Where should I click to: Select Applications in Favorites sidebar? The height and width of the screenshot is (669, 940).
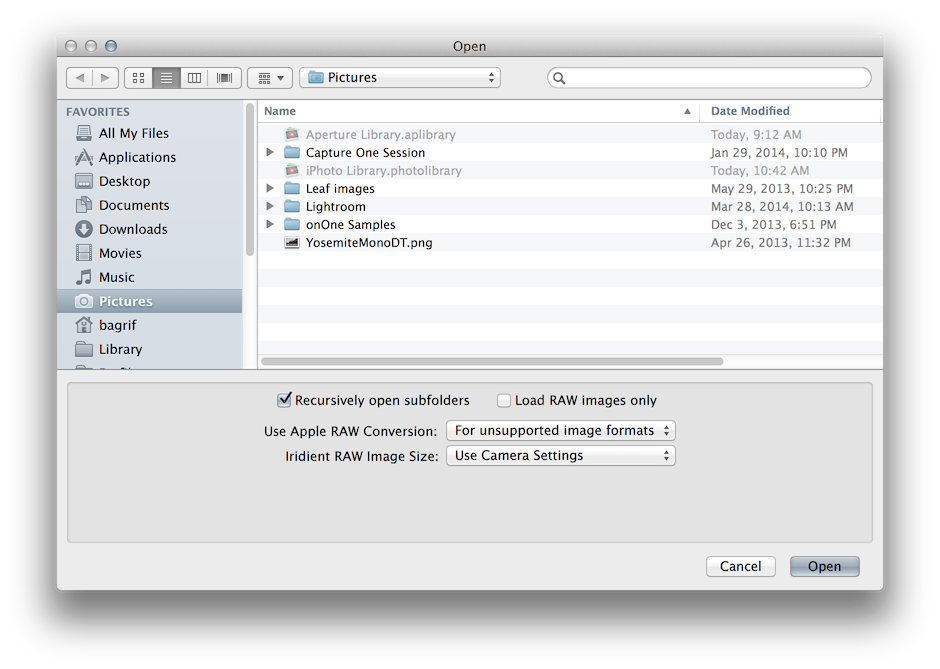[x=137, y=157]
